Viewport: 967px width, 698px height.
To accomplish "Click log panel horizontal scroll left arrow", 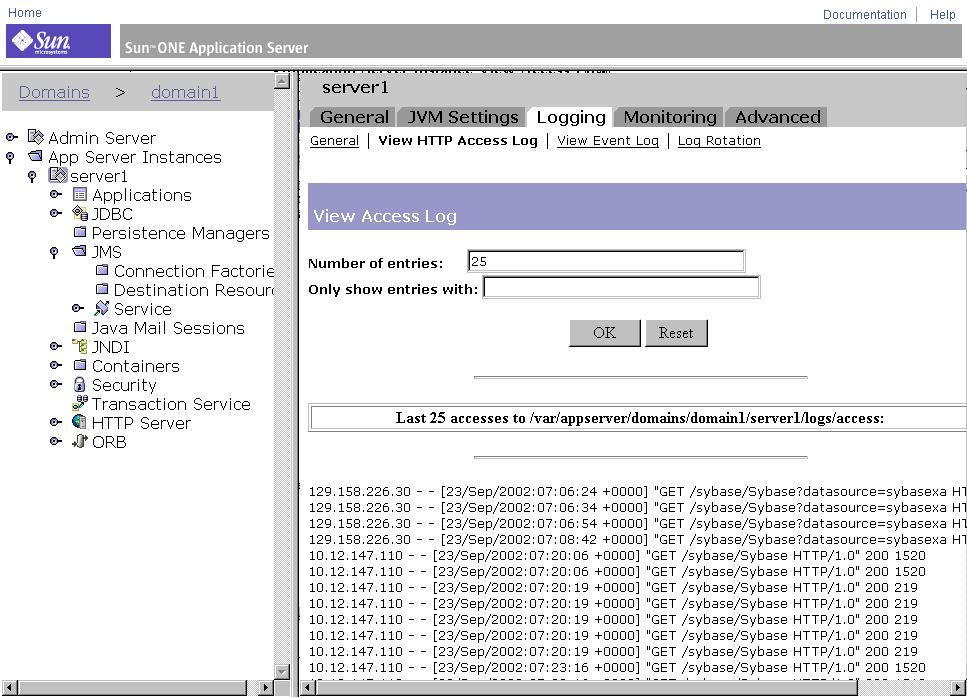I will click(x=308, y=688).
